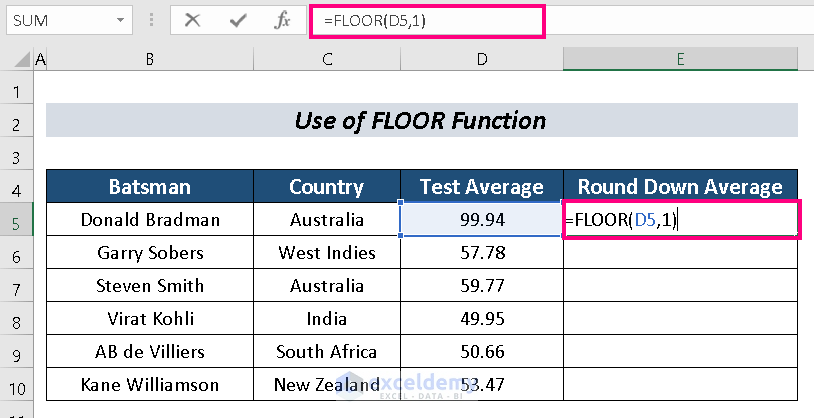Screen dimensions: 814x418
Task: Click cell containing 57.78
Action: pos(481,253)
